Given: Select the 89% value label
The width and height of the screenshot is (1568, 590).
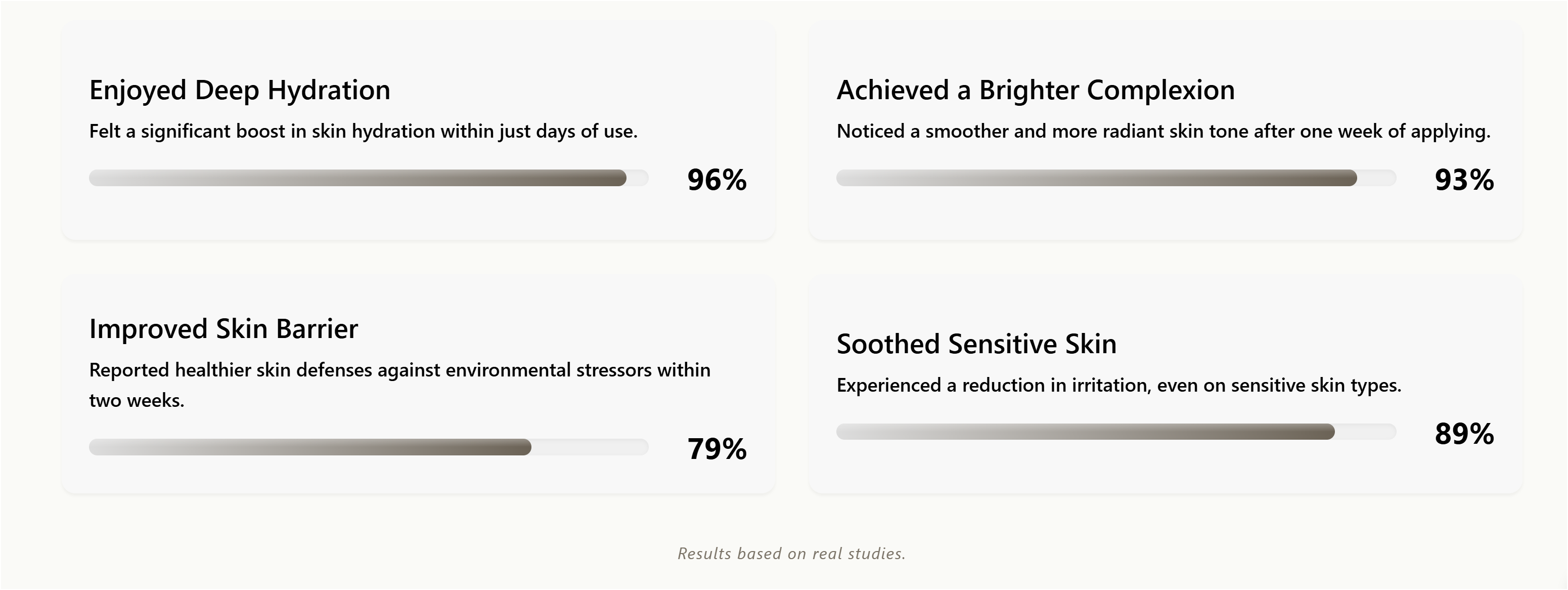Looking at the screenshot, I should tap(1464, 434).
